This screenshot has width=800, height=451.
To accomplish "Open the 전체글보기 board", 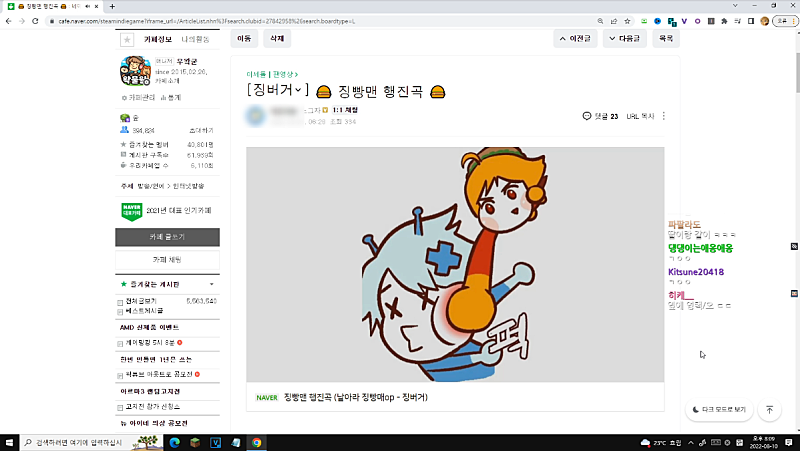I will click(x=141, y=301).
